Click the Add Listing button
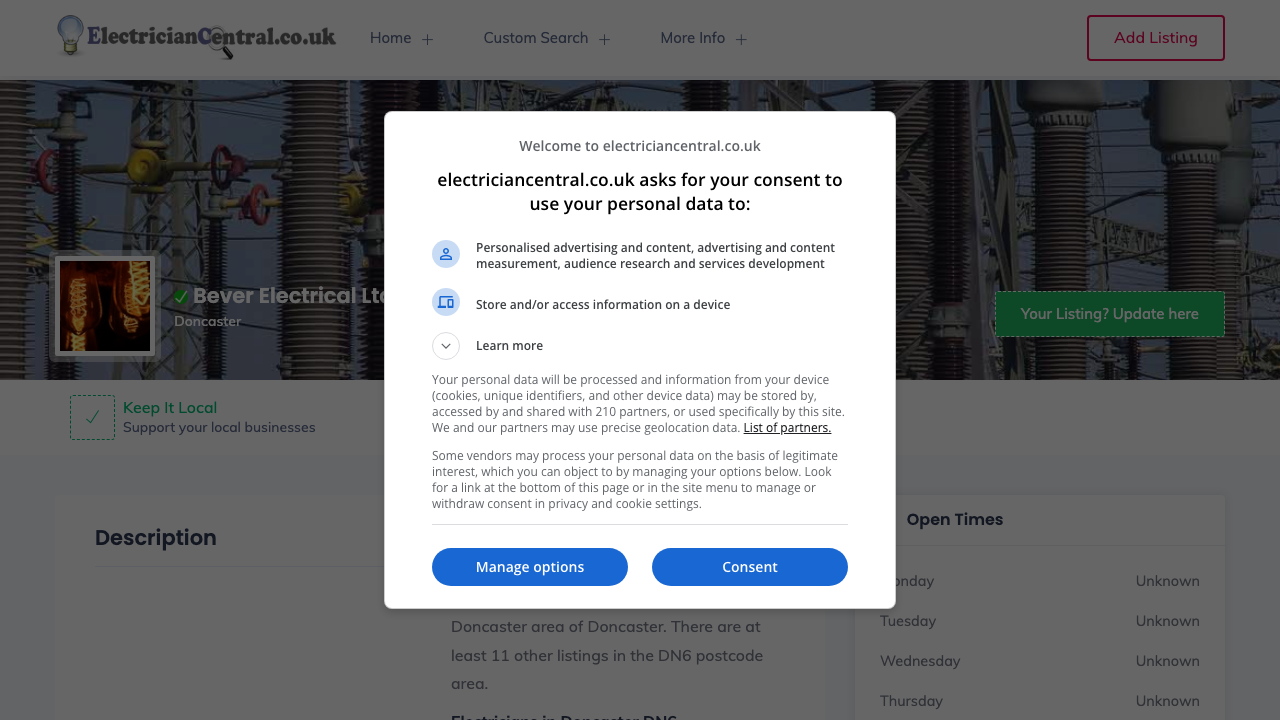This screenshot has width=1280, height=720. pyautogui.click(x=1156, y=38)
